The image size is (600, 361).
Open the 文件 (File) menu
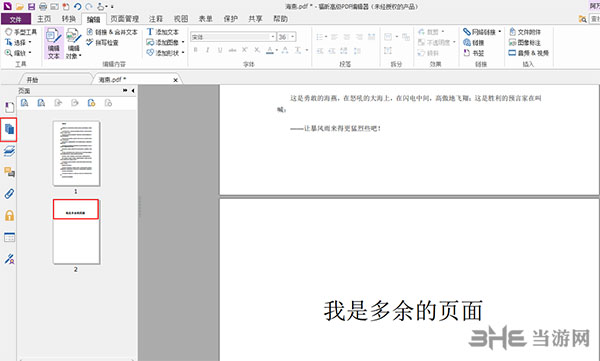tap(16, 19)
